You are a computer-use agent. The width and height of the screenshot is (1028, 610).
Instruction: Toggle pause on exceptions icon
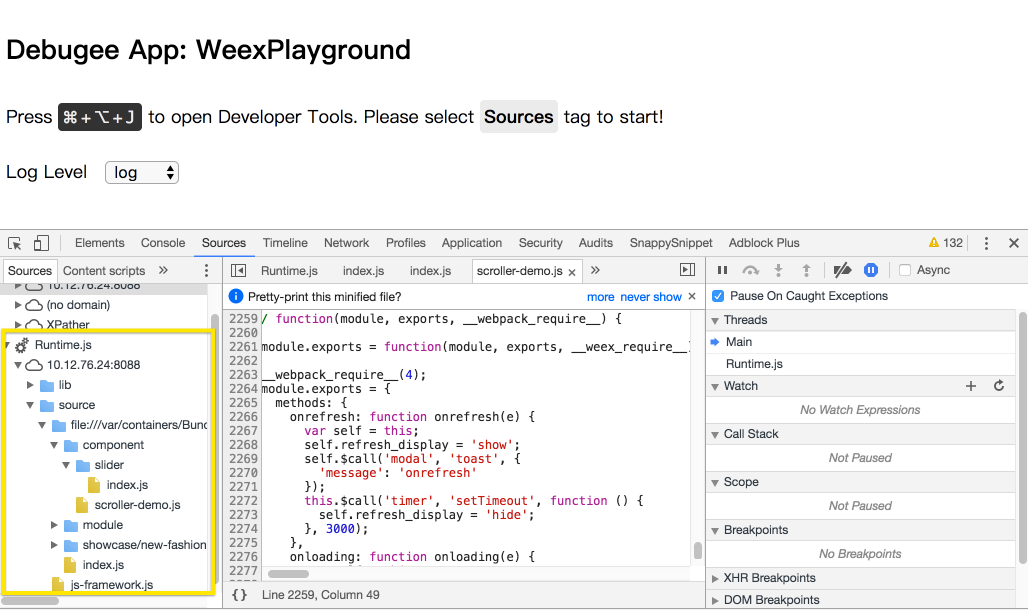coord(871,270)
